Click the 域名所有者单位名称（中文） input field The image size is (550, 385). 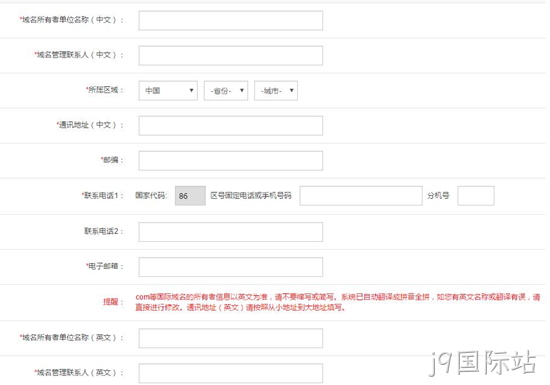[230, 20]
